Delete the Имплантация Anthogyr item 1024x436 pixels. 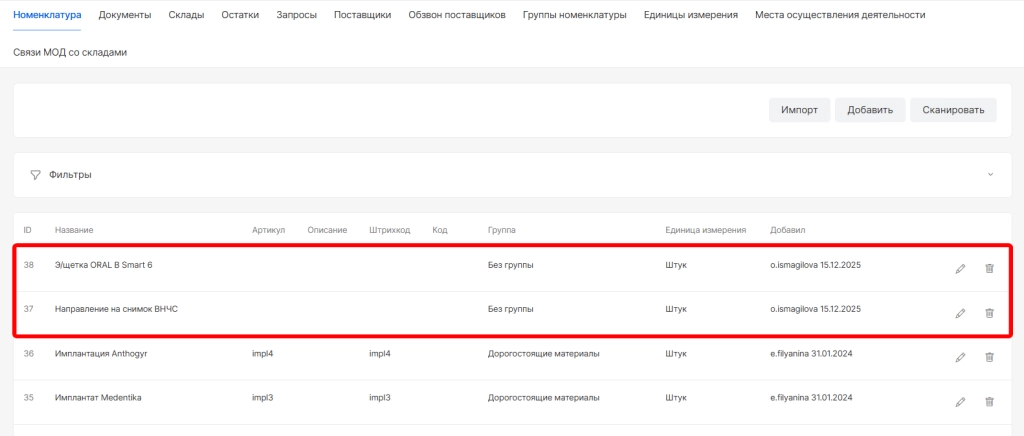pos(989,357)
